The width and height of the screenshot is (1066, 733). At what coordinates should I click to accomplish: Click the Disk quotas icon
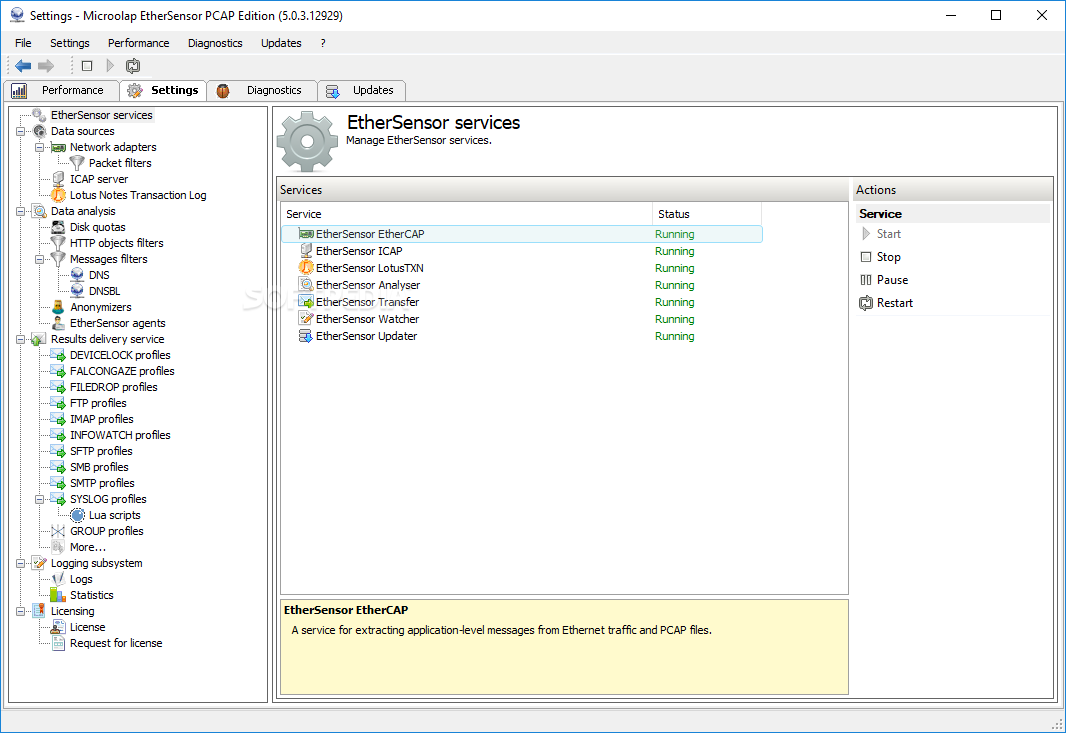(x=58, y=227)
